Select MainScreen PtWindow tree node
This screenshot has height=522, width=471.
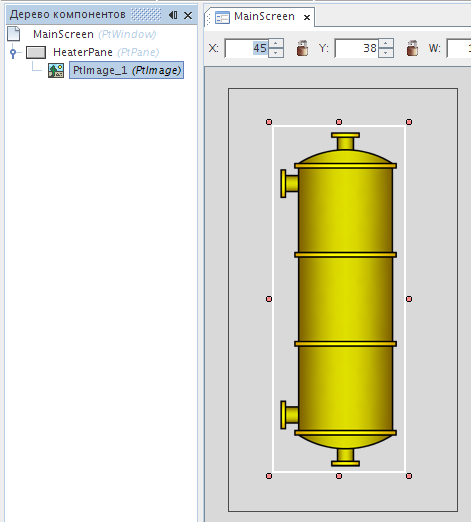(94, 34)
